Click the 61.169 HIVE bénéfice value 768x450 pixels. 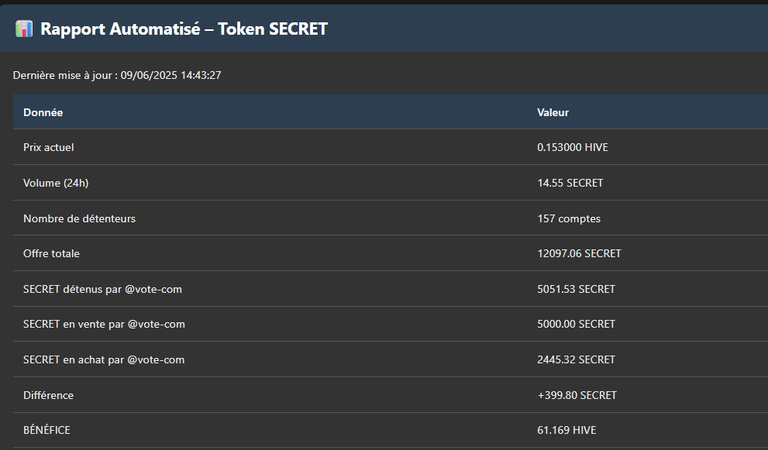pos(567,430)
